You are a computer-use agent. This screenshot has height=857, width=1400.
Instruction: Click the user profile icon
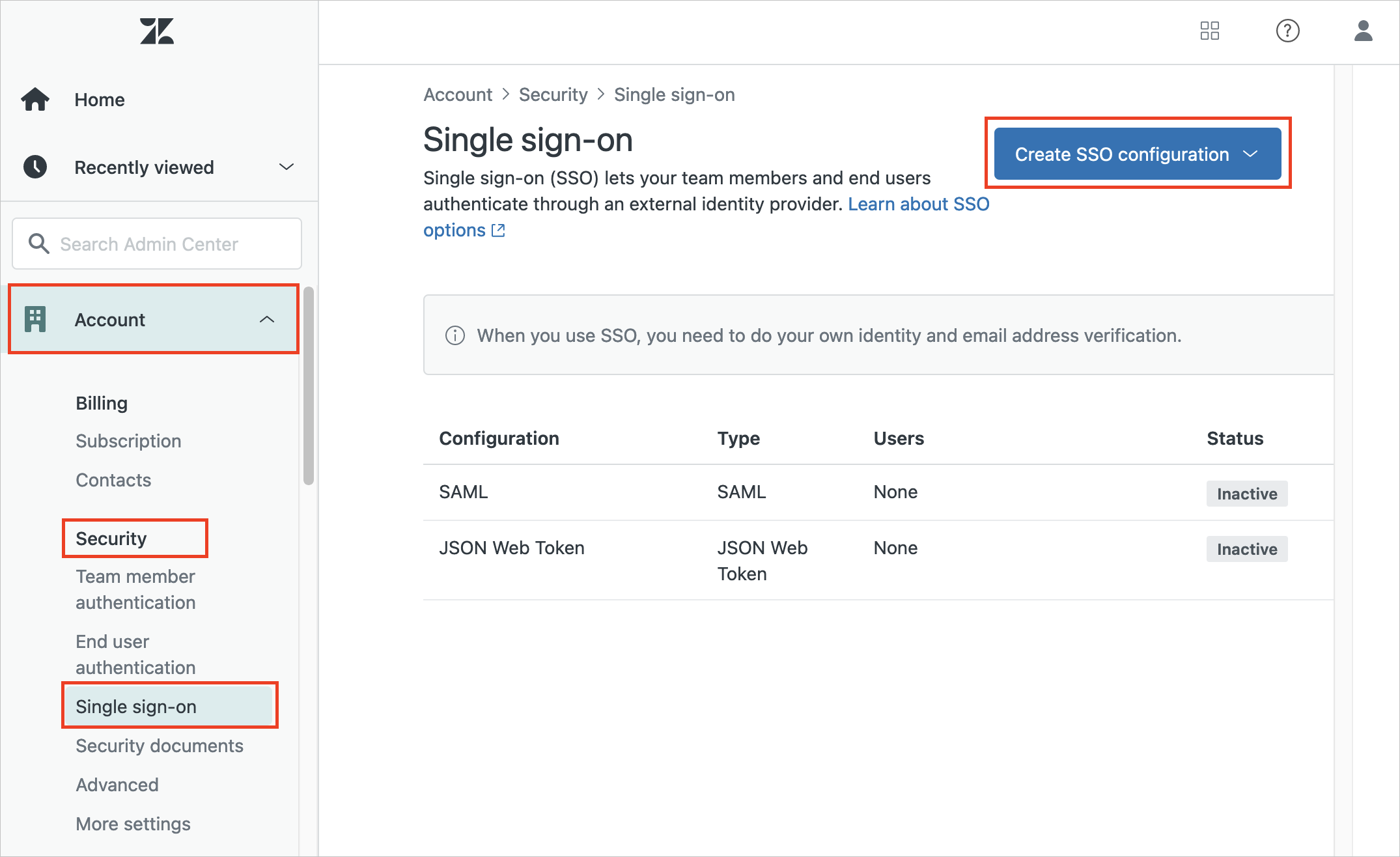tap(1363, 30)
